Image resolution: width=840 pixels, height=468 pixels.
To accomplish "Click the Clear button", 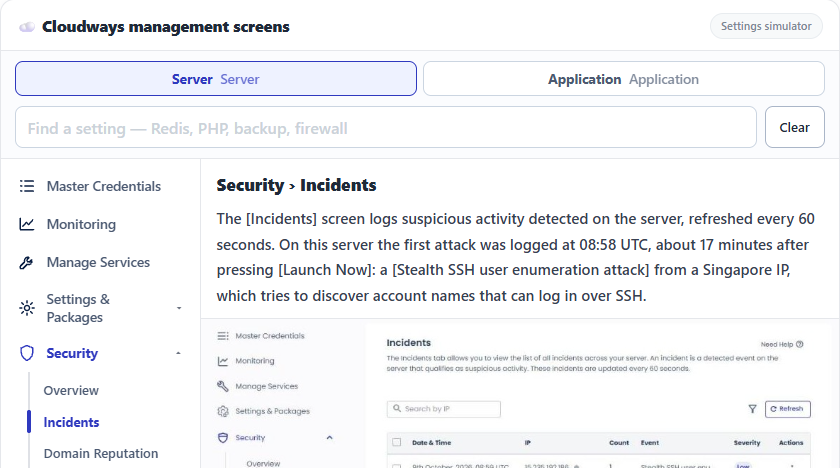I will coord(794,127).
